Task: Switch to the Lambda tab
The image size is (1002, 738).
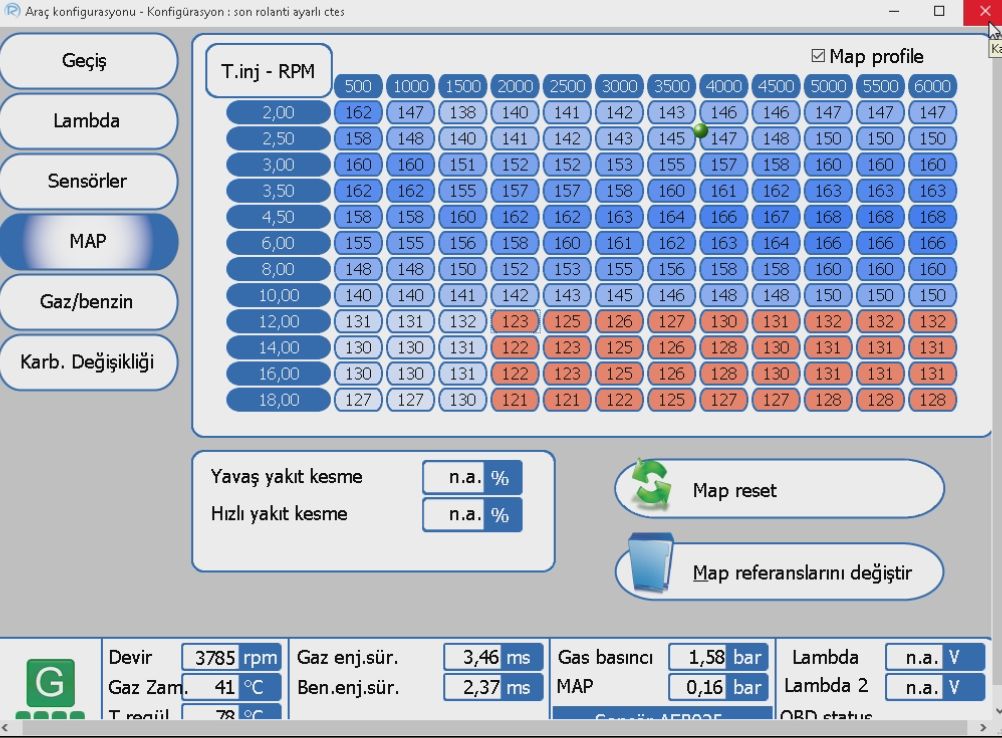Action: click(x=89, y=121)
